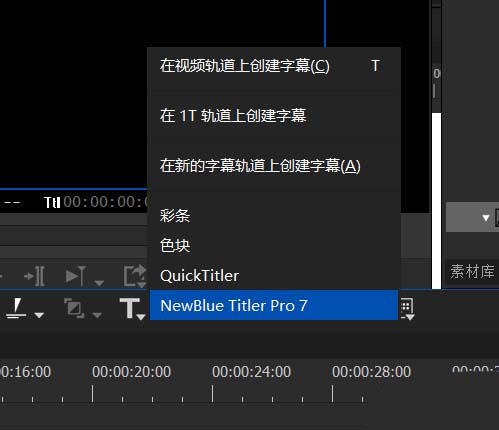Click the white audio level meter bar
This screenshot has height=430, width=499.
[437, 201]
